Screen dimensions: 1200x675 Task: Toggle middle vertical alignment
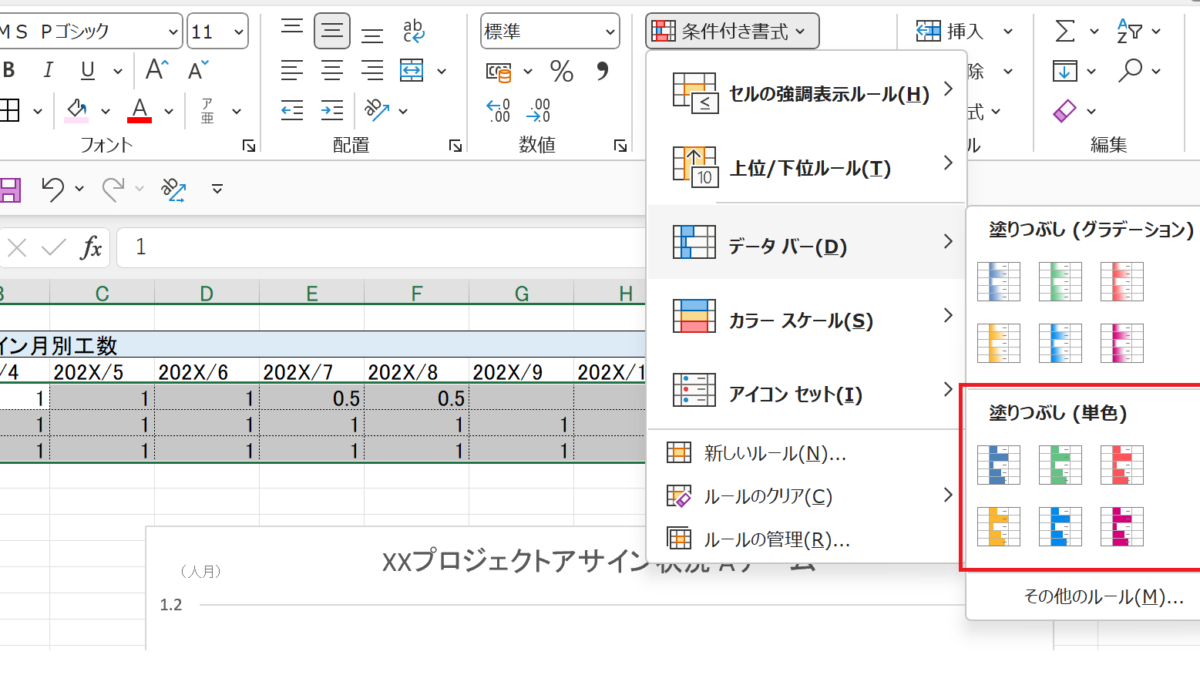332,31
